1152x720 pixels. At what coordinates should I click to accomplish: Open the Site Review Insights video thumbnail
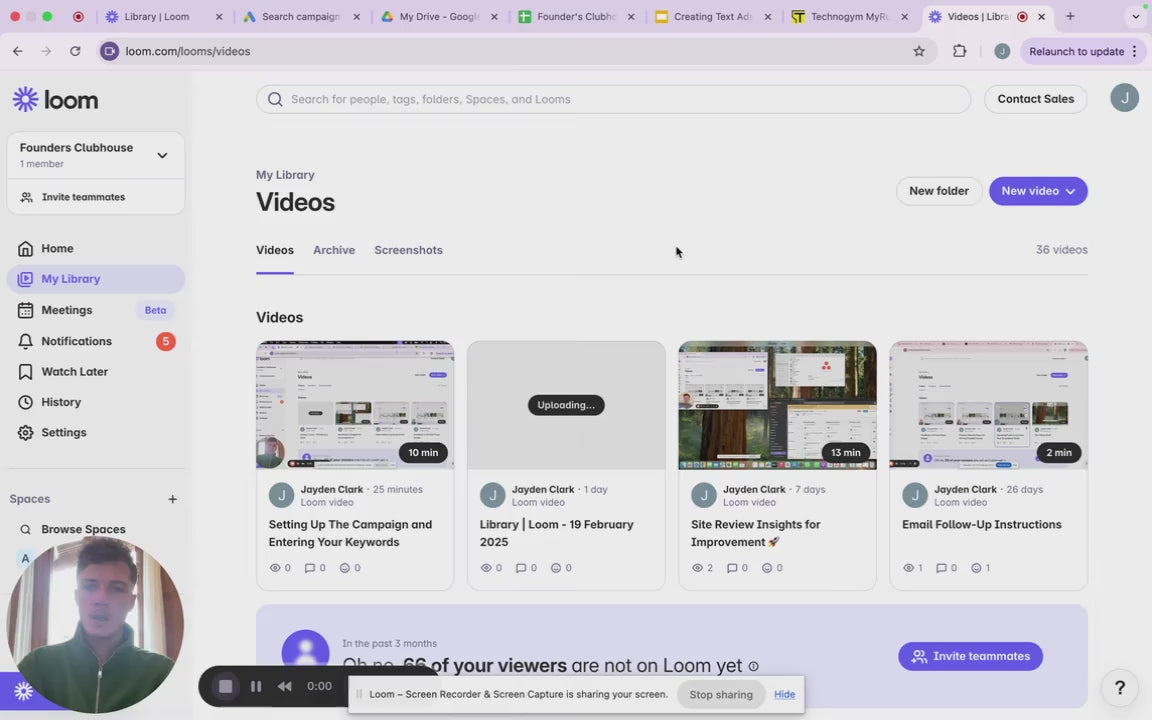click(x=777, y=405)
